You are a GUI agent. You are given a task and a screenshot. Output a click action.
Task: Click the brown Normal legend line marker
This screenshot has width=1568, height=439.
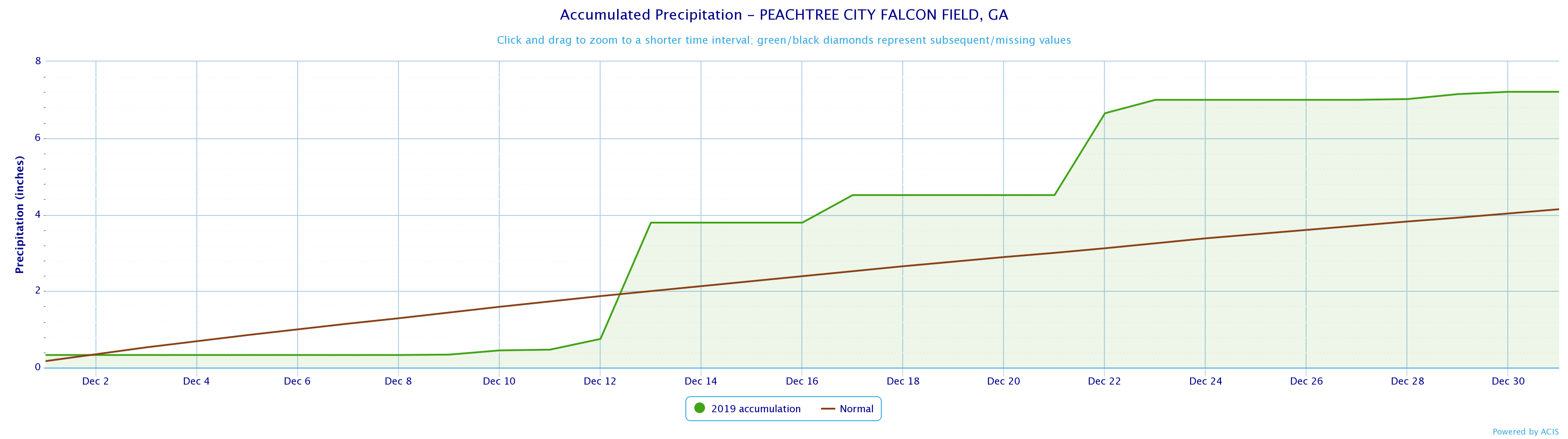(828, 409)
